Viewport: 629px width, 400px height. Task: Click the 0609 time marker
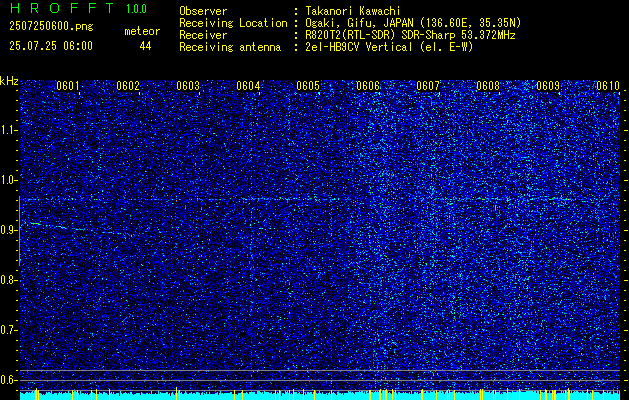pyautogui.click(x=548, y=86)
